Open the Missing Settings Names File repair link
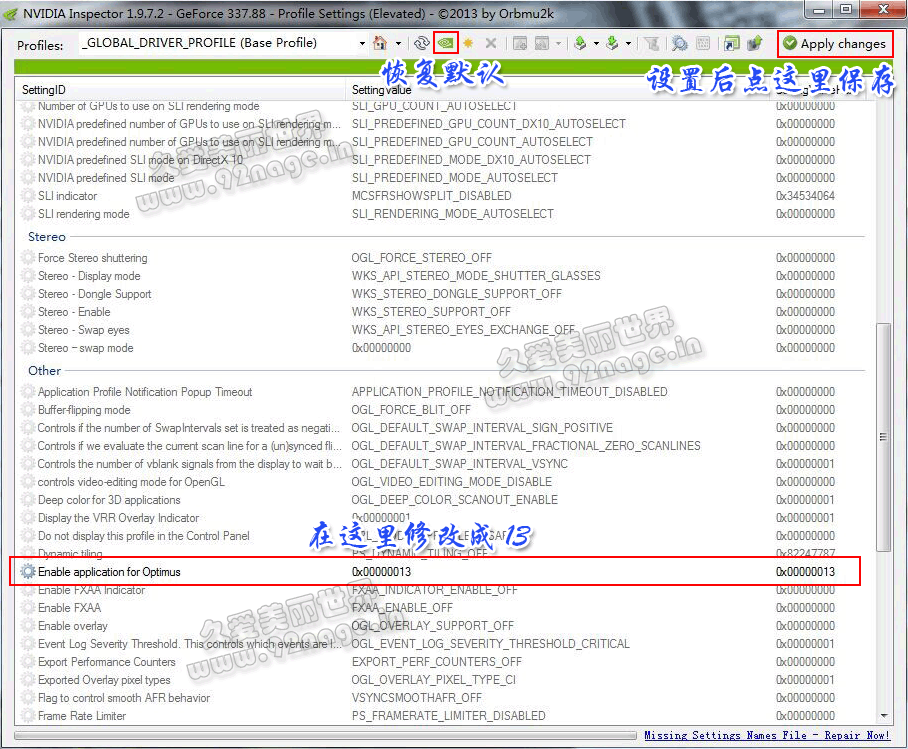 [767, 735]
